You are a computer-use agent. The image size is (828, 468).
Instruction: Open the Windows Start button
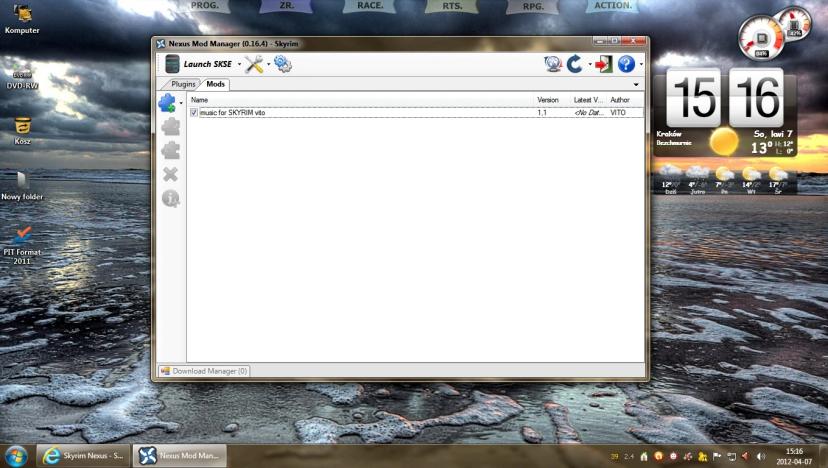[16, 456]
